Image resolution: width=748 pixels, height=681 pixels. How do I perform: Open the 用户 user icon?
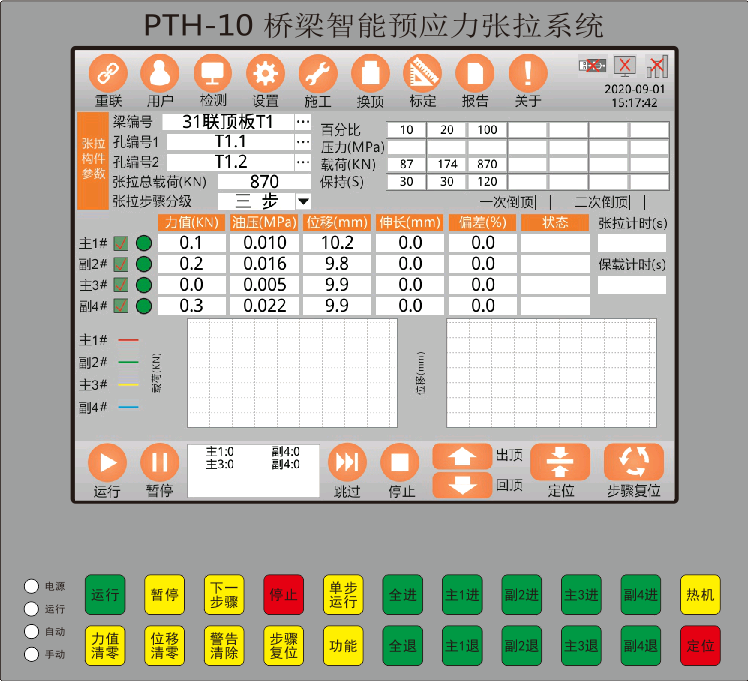(x=160, y=73)
